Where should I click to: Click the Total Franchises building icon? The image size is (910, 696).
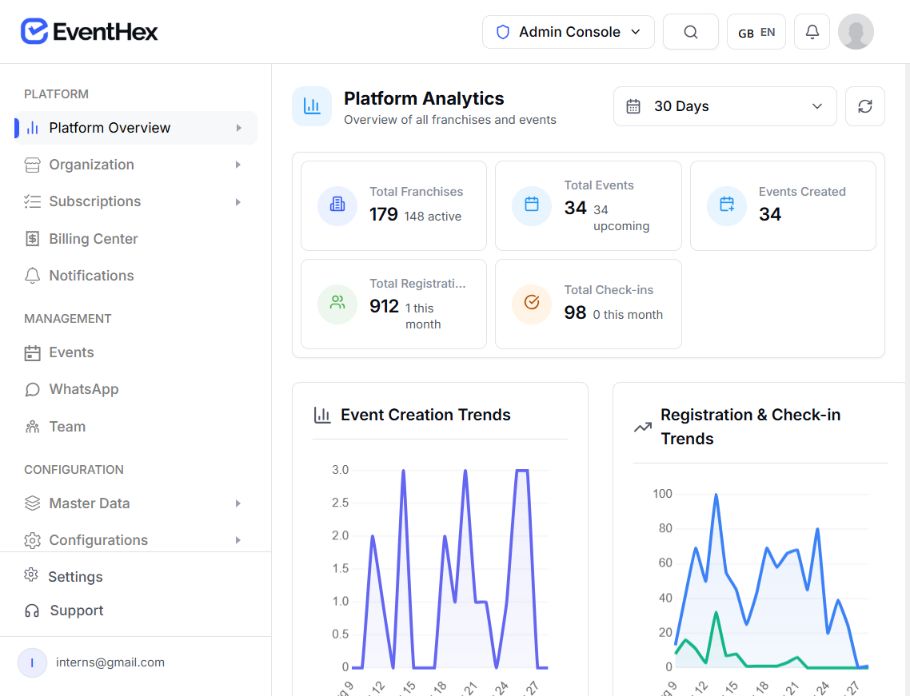337,204
